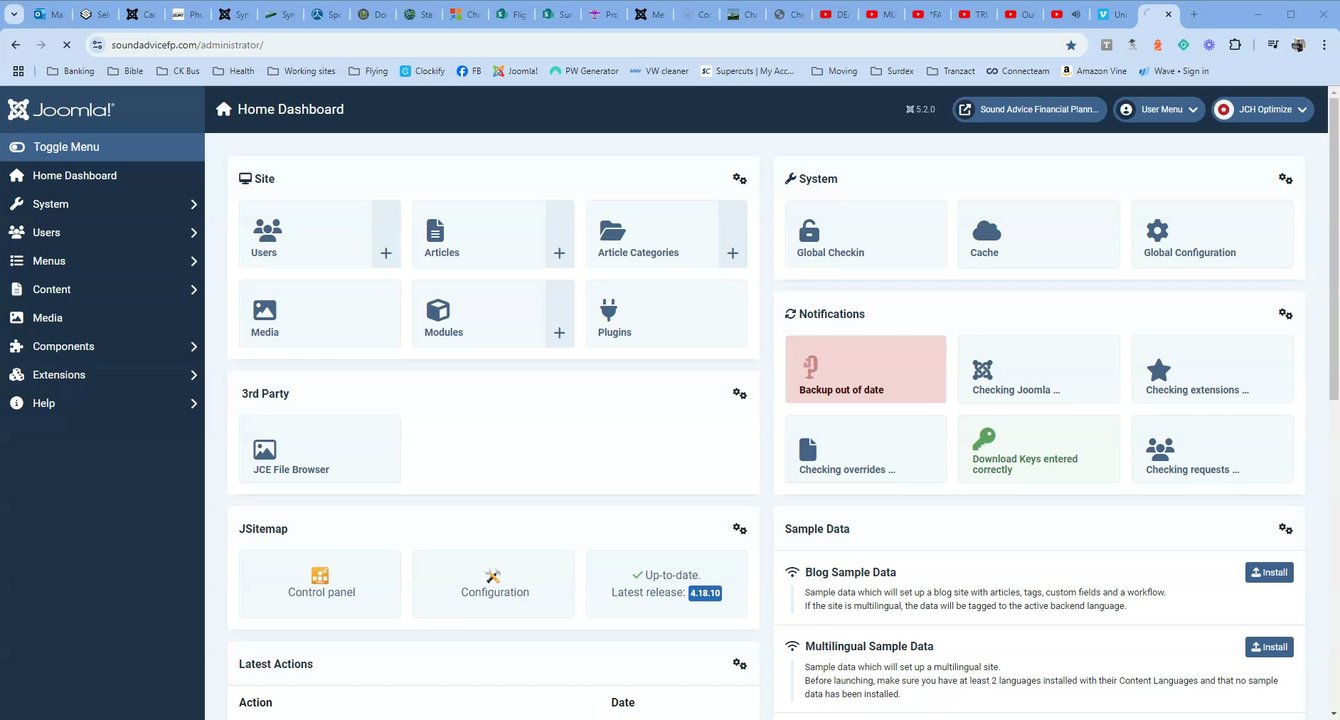Open a new browser tab with plus
This screenshot has height=720, width=1340.
click(x=1193, y=14)
